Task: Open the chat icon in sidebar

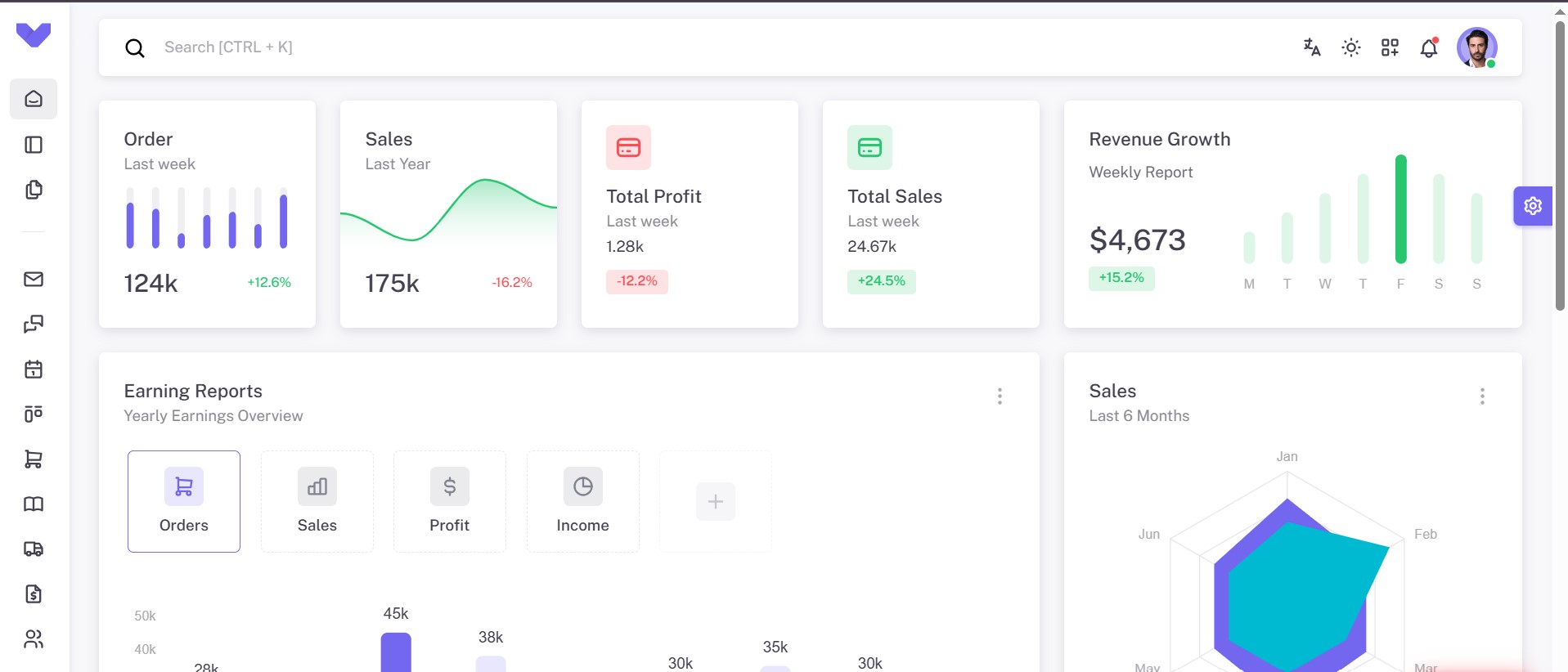Action: (34, 325)
